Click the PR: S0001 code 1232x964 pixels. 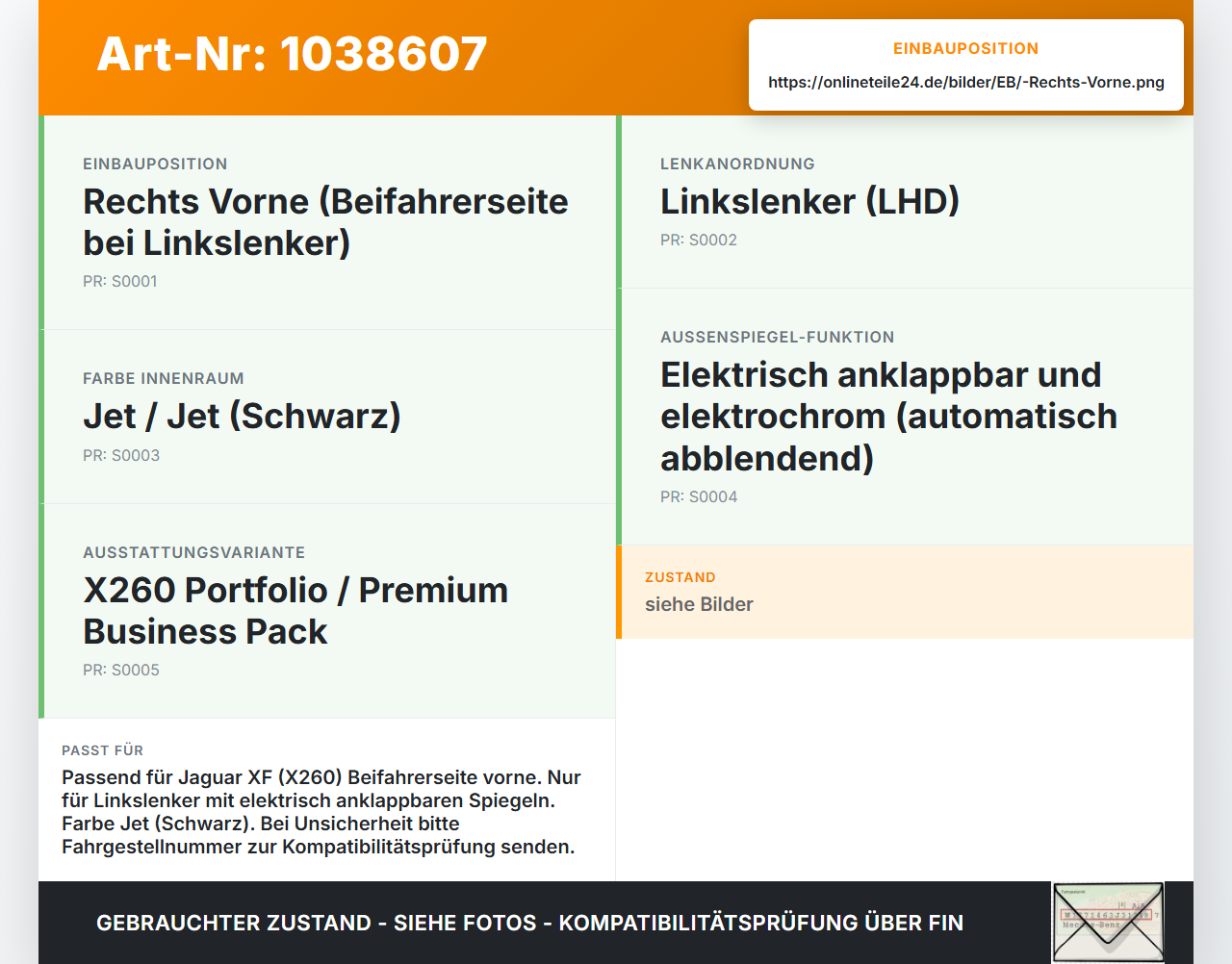tap(120, 281)
